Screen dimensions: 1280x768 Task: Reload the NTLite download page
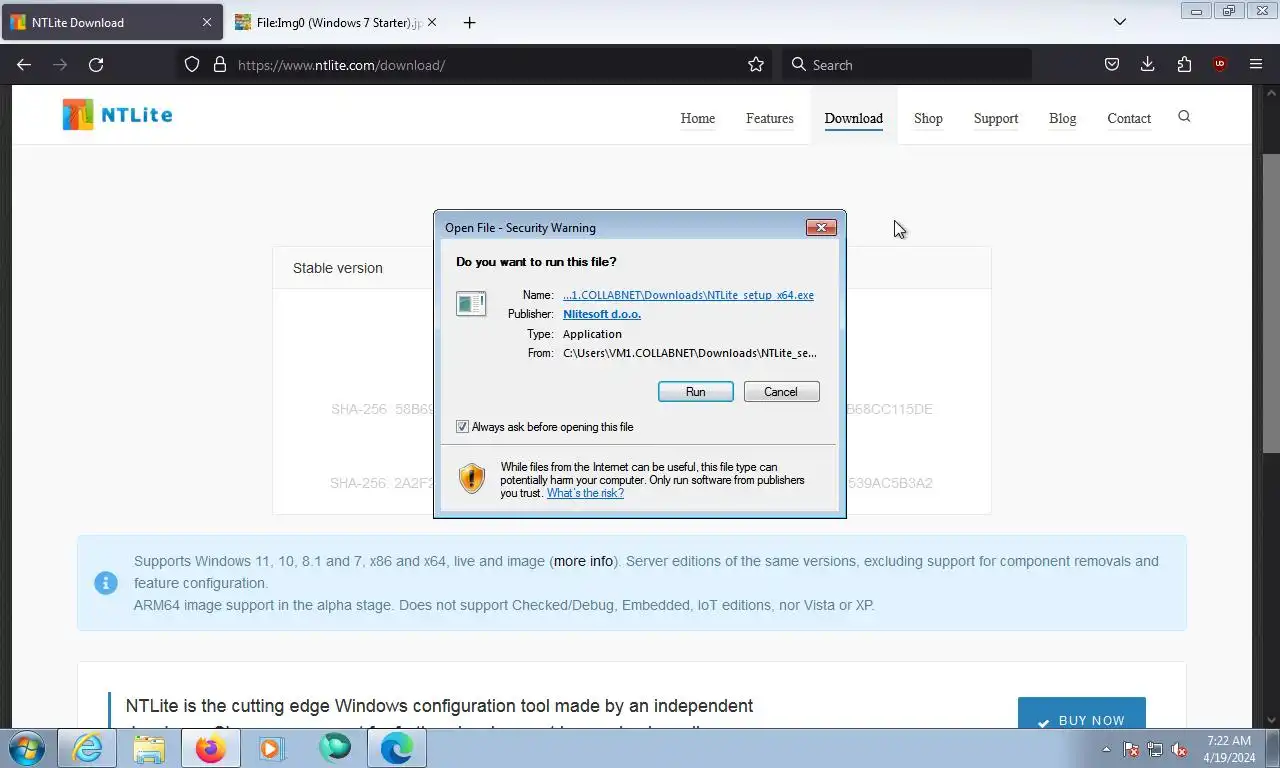(96, 64)
